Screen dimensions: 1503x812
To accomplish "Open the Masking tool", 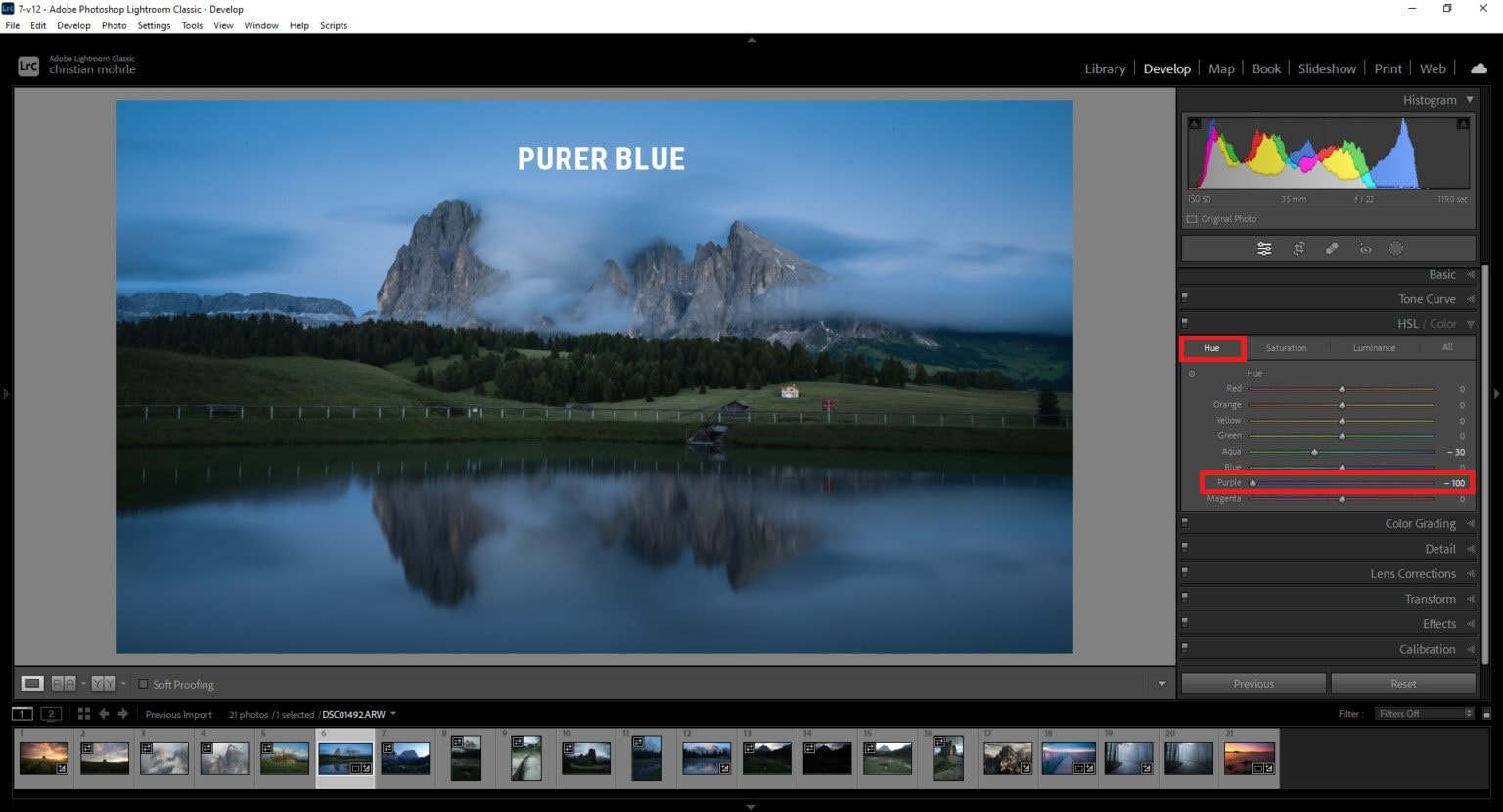I will tap(1396, 248).
